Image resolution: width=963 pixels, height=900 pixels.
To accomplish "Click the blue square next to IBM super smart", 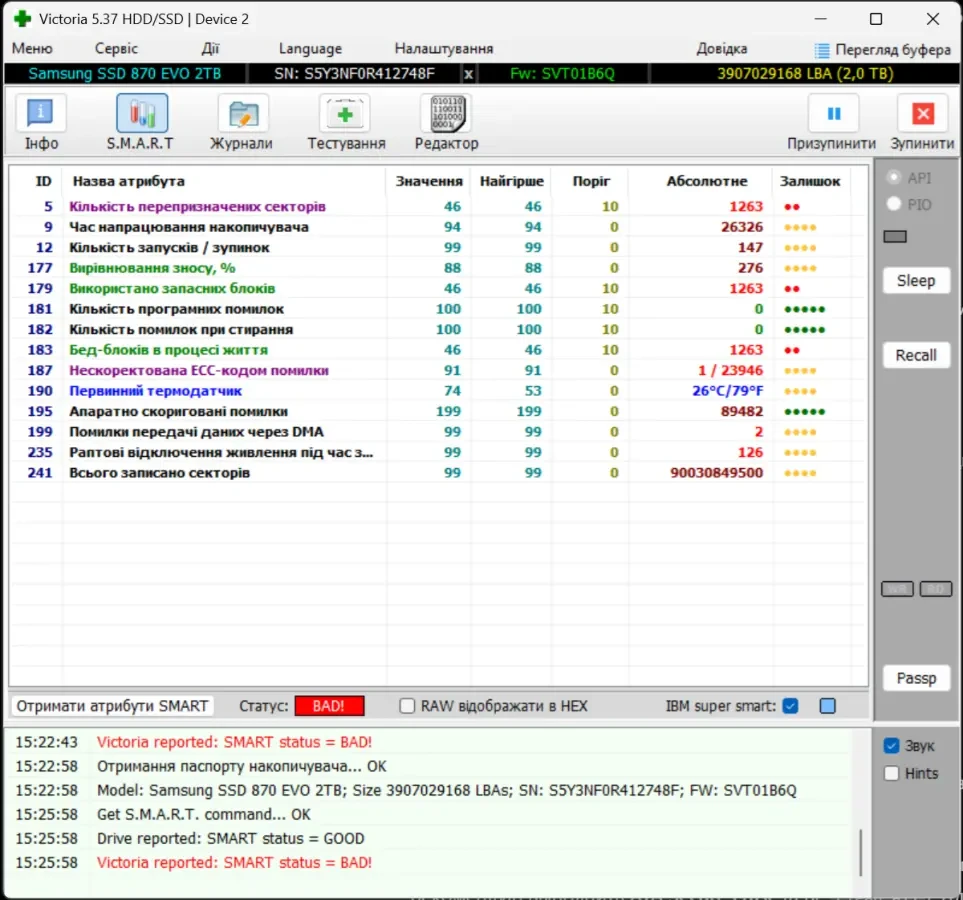I will coord(827,706).
